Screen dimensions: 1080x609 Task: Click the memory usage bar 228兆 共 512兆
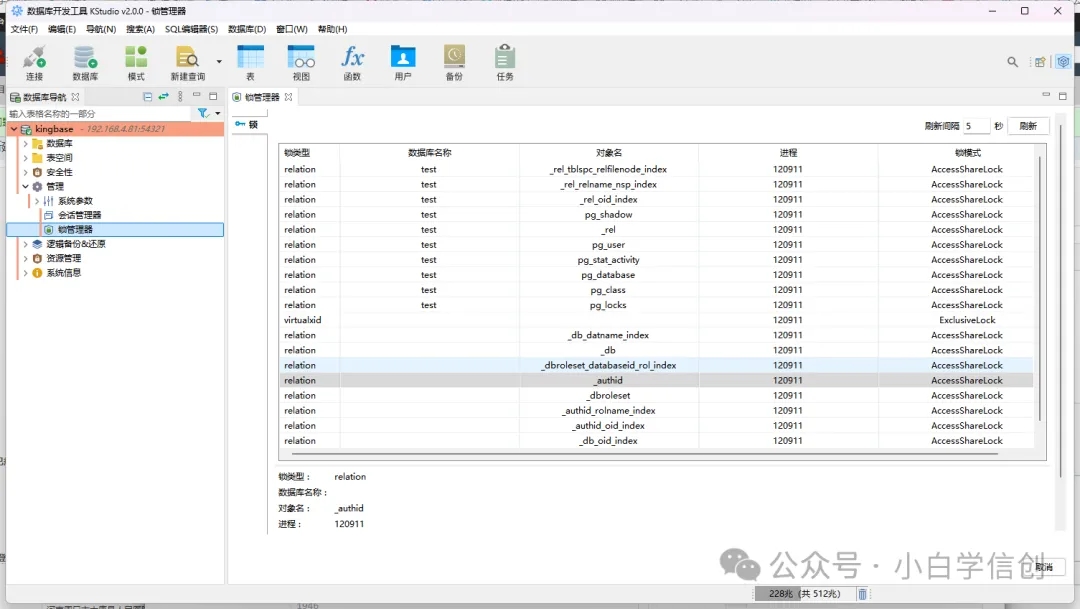pyautogui.click(x=804, y=594)
